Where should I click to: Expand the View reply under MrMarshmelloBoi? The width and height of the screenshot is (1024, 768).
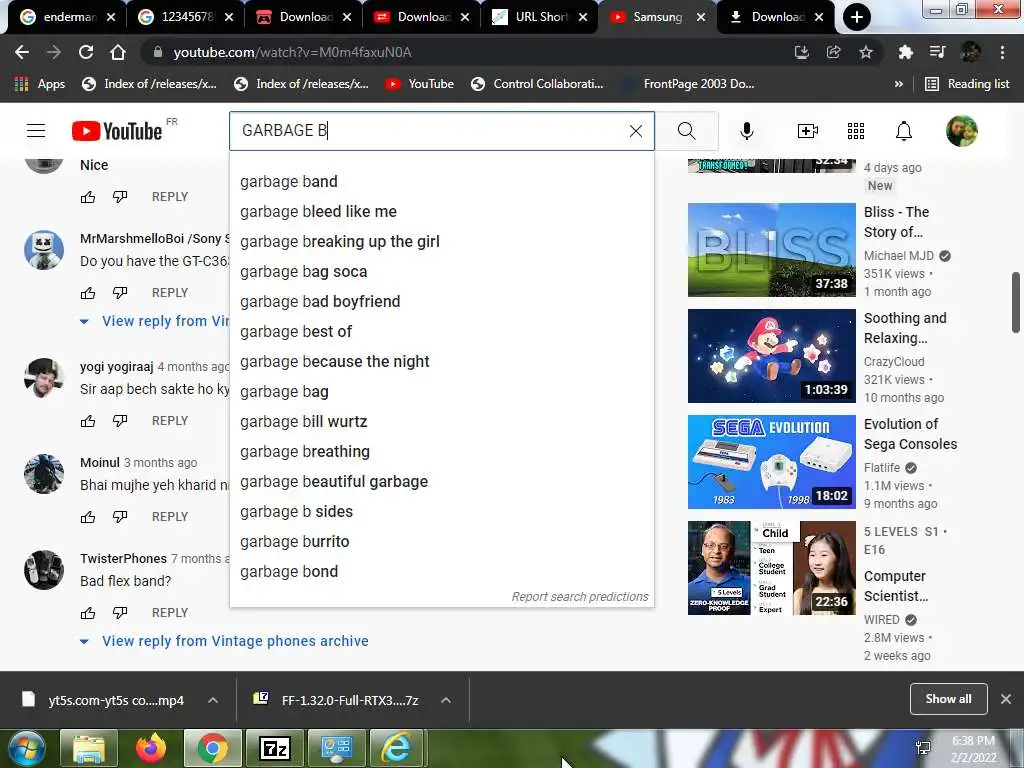(155, 321)
